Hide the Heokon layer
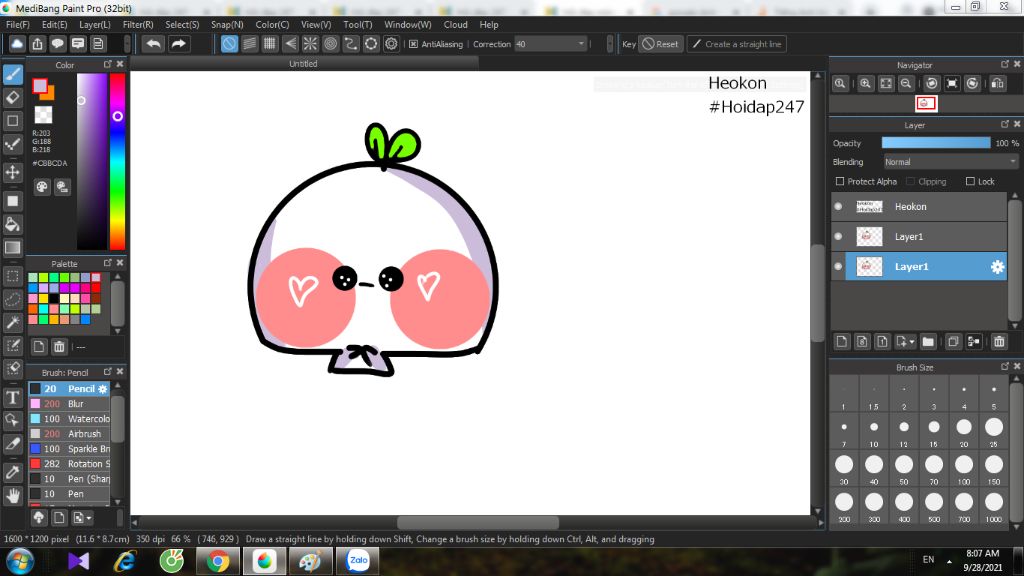1024x576 pixels. click(x=839, y=206)
